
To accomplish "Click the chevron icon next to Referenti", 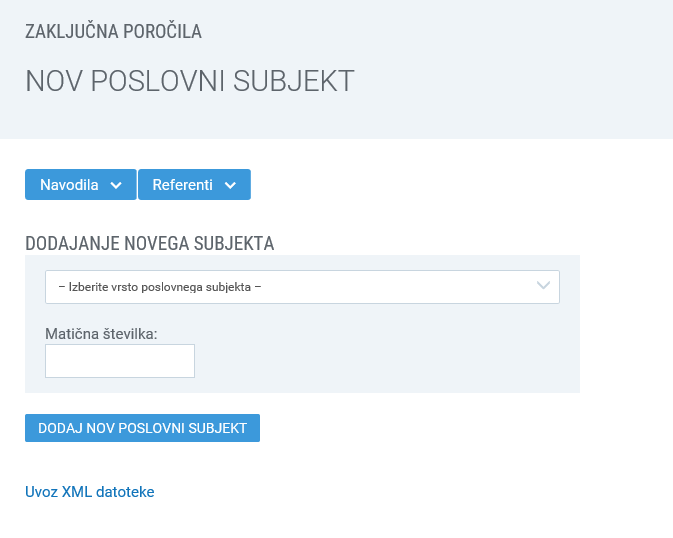I will click(x=231, y=185).
